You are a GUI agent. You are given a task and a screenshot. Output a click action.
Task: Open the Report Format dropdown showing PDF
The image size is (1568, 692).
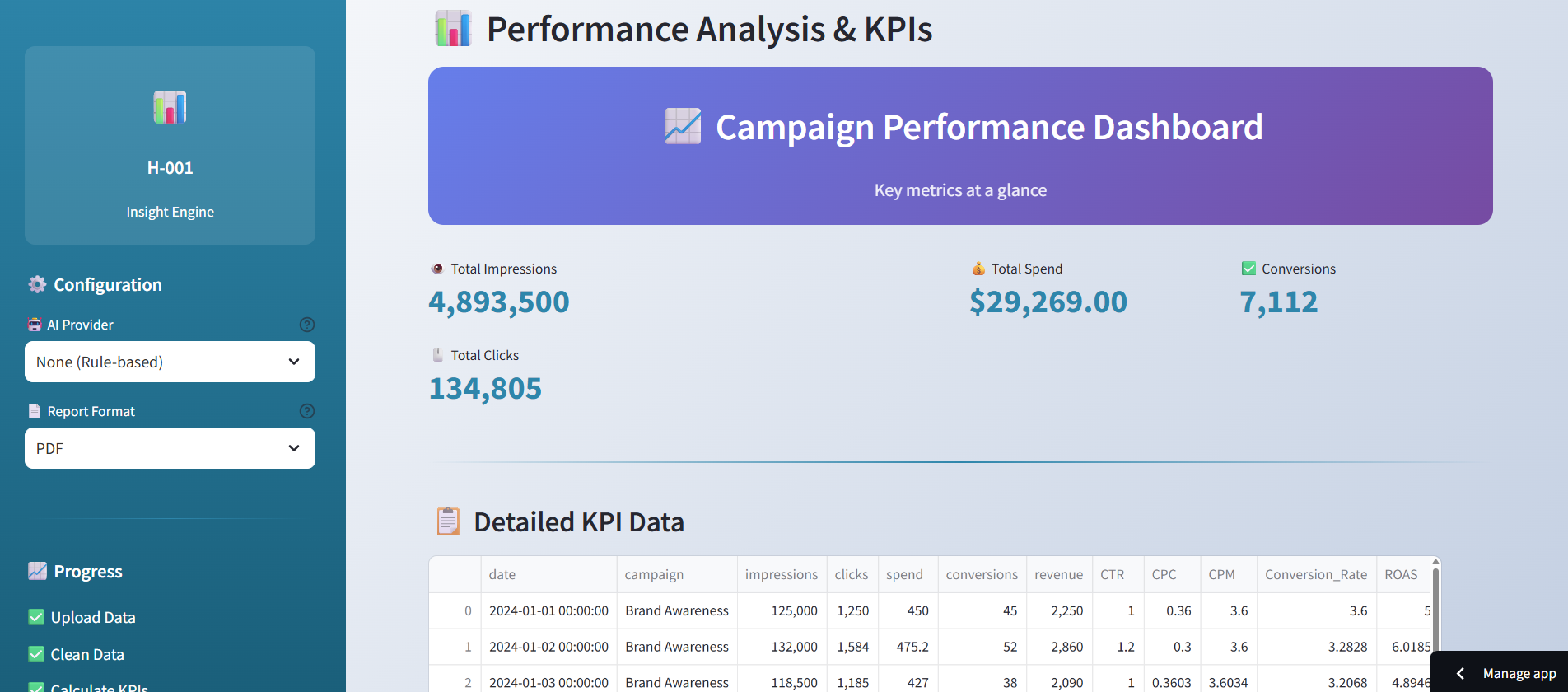point(170,448)
